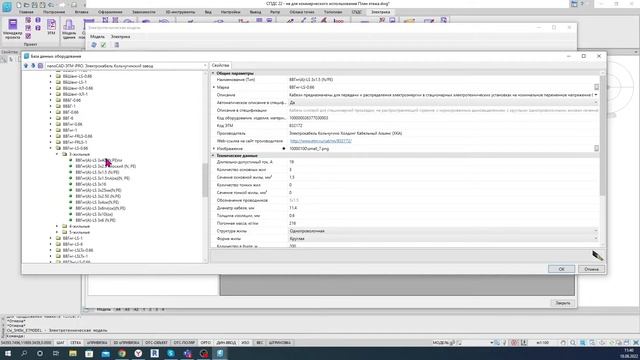This screenshot has width=640, height=360.
Task: Toggle оПРИВЯЗКА mode in status bar
Action: click(97, 342)
